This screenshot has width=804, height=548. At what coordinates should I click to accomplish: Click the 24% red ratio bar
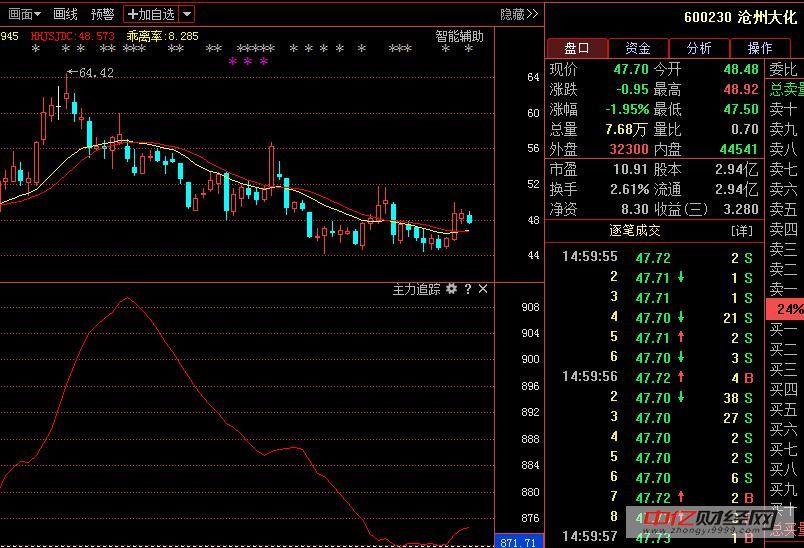click(785, 309)
